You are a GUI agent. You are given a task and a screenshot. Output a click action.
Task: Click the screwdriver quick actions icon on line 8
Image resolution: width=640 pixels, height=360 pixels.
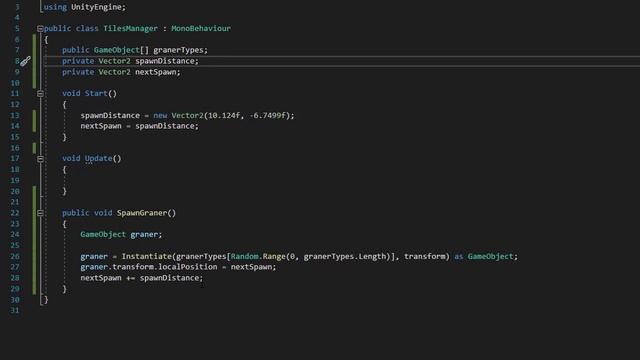tap(25, 61)
